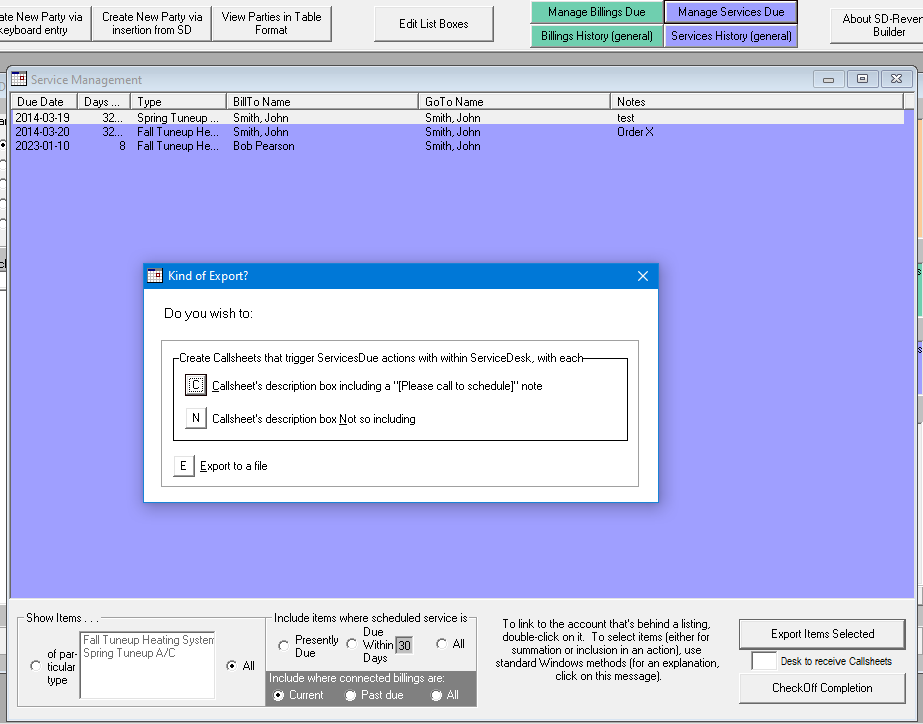The width and height of the screenshot is (923, 724).
Task: Open Edit List Boxes
Action: [x=433, y=23]
